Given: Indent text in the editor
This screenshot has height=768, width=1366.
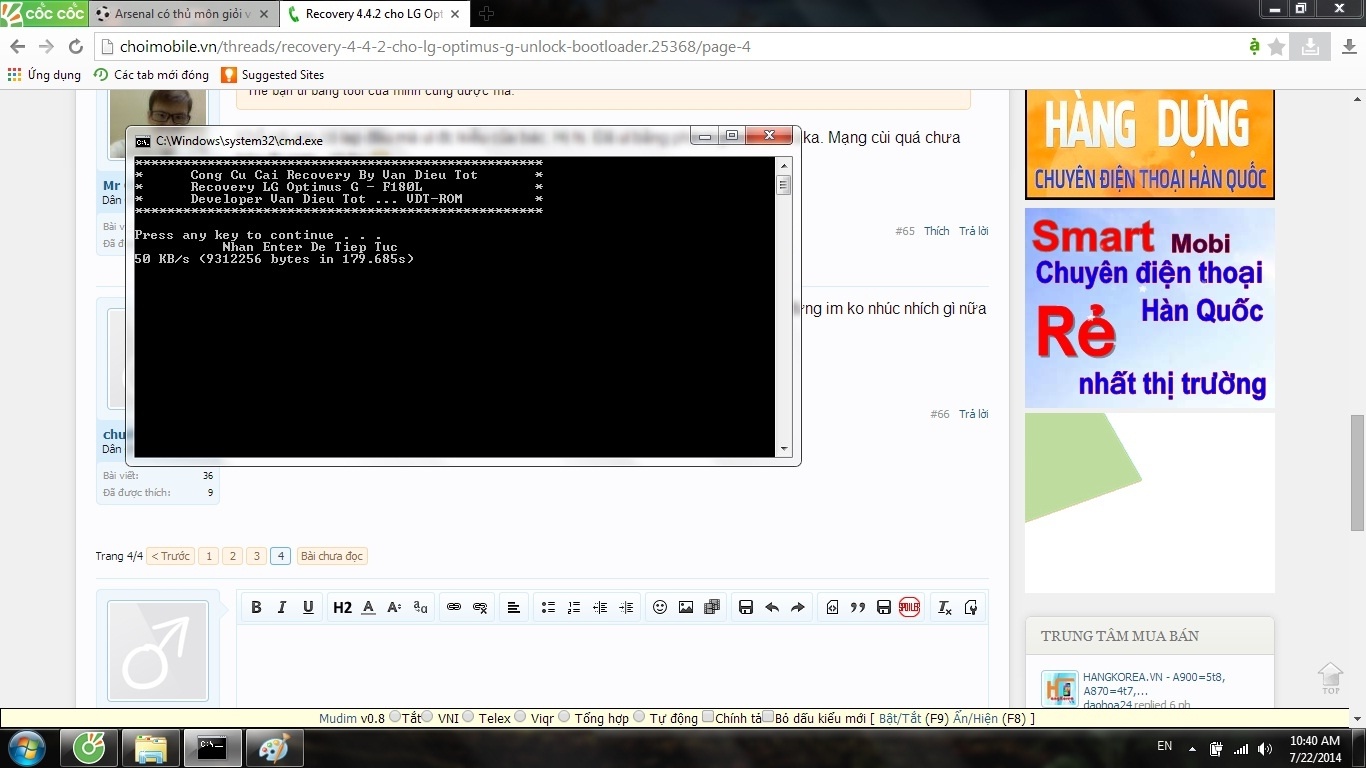Looking at the screenshot, I should point(626,607).
